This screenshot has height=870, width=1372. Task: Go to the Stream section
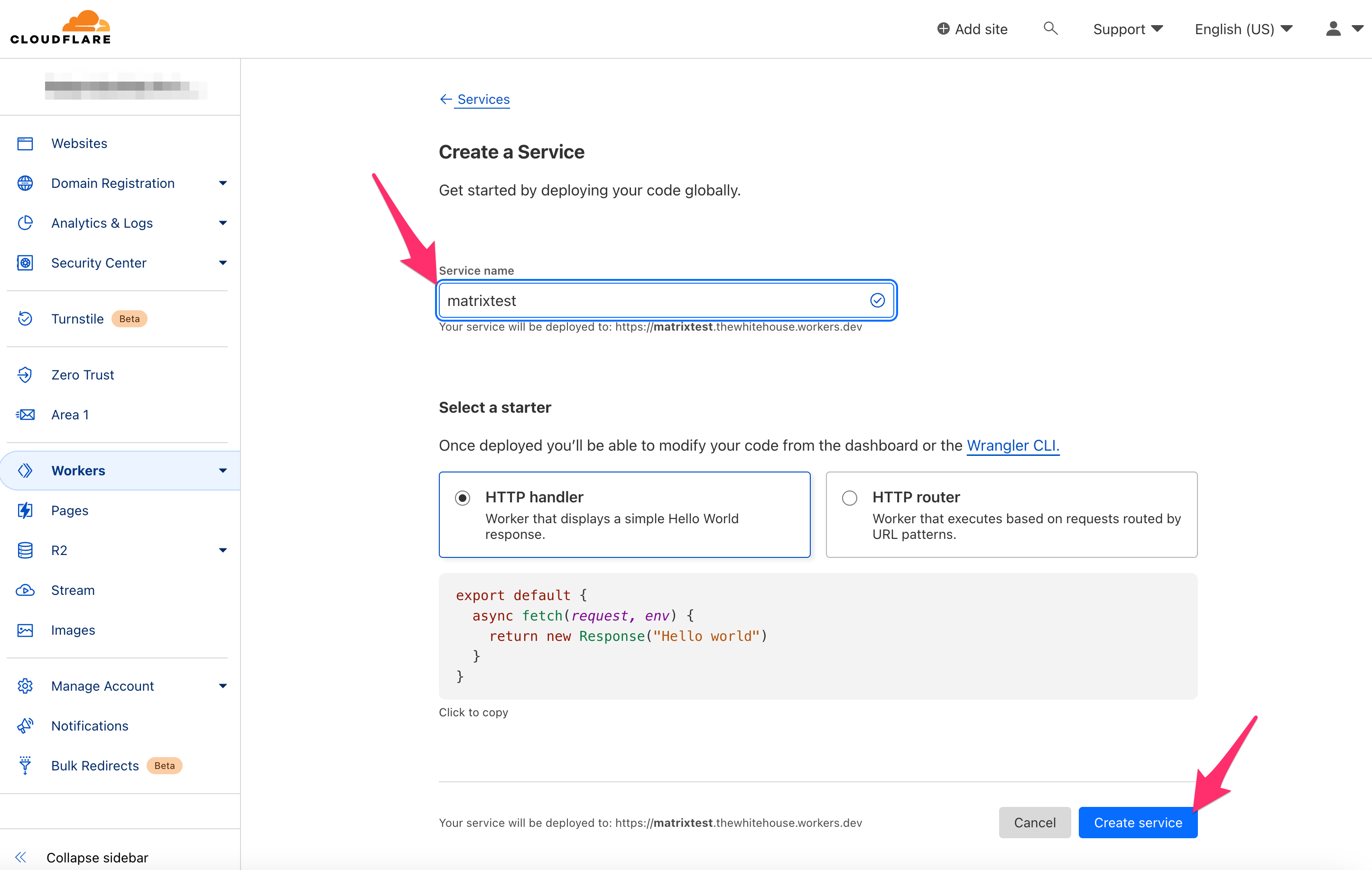pos(73,590)
